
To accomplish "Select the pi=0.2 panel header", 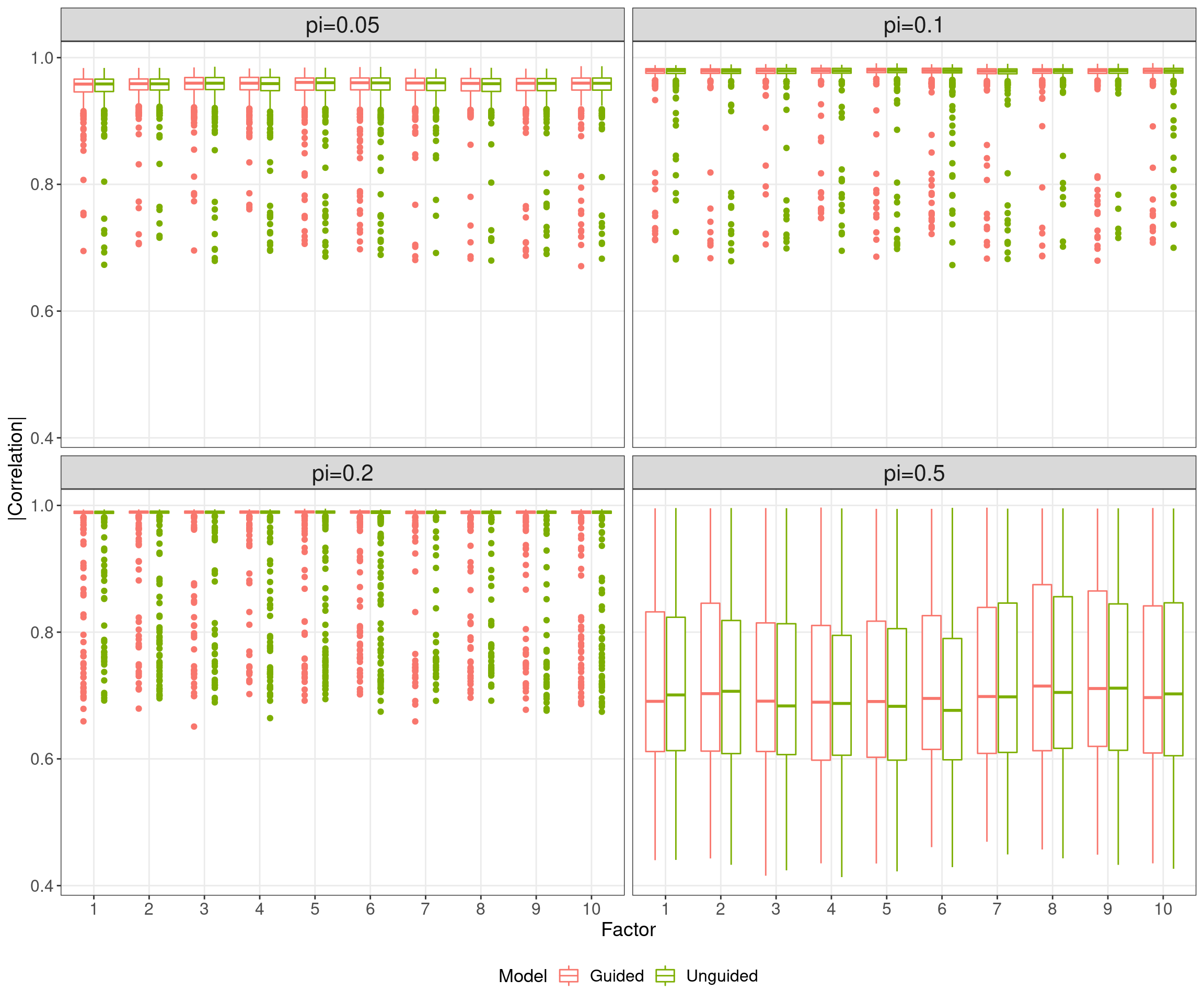I will pos(342,473).
